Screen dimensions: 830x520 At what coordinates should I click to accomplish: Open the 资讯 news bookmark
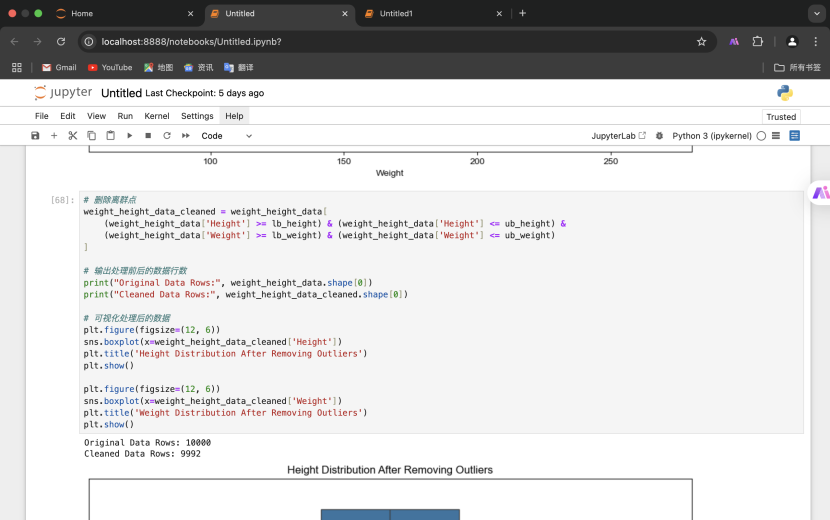[199, 67]
